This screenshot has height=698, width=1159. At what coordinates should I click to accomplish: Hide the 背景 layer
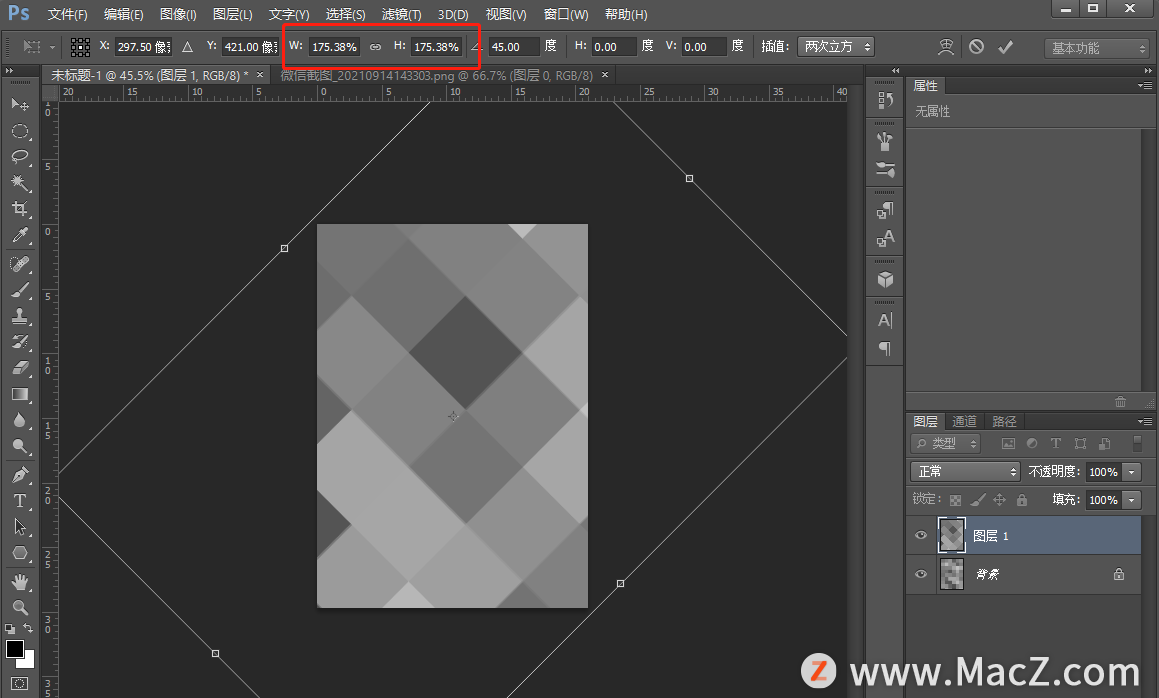tap(921, 574)
